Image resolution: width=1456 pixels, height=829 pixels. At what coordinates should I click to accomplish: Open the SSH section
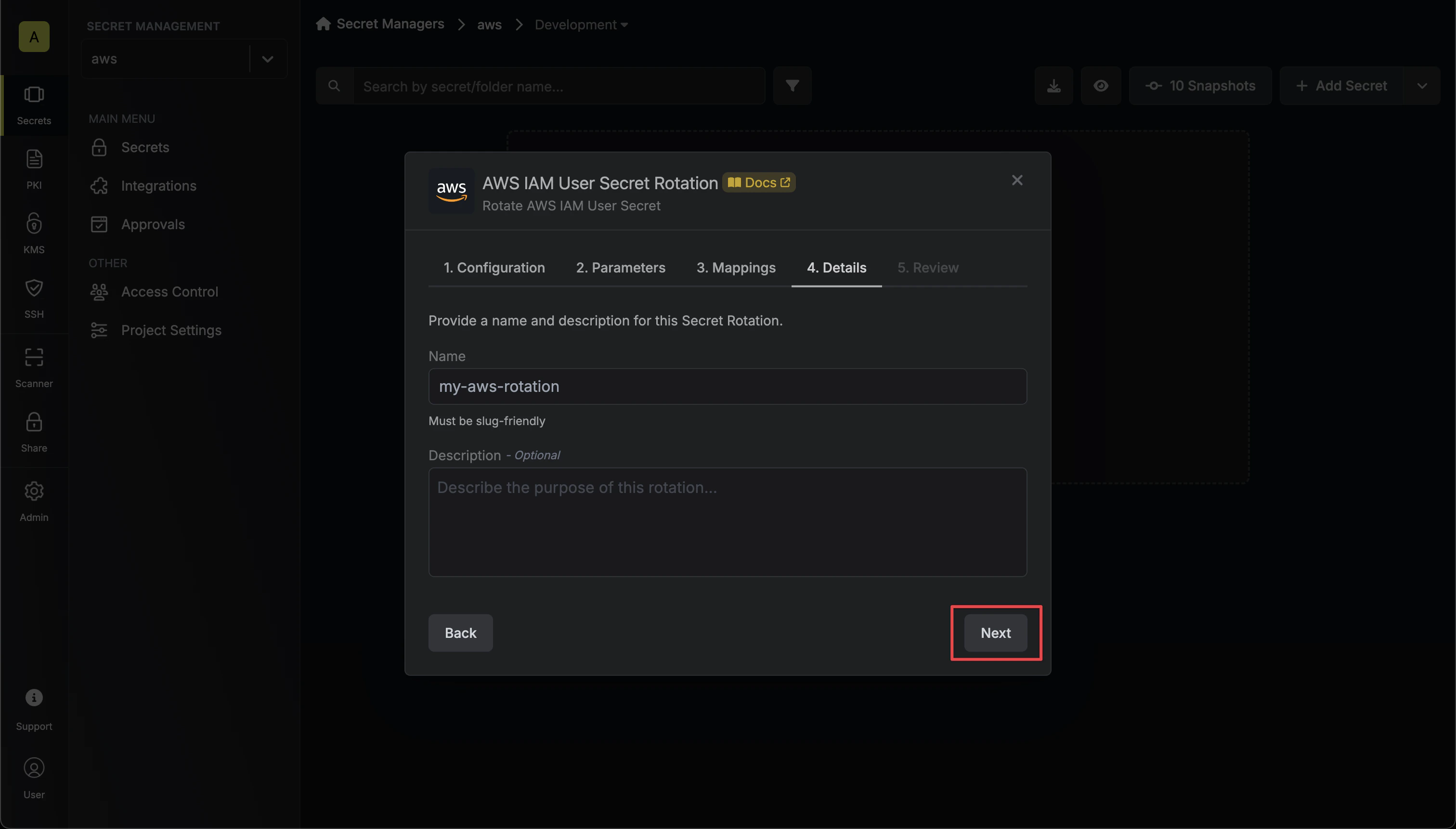pyautogui.click(x=34, y=298)
